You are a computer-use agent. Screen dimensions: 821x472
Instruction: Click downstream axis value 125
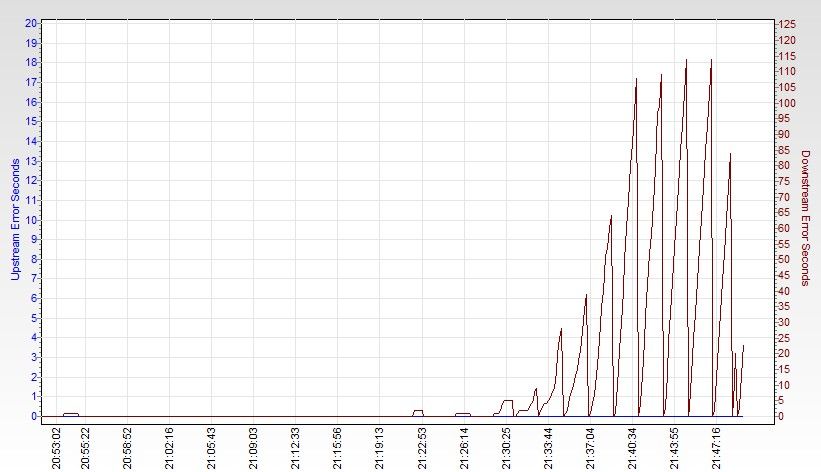click(x=787, y=25)
